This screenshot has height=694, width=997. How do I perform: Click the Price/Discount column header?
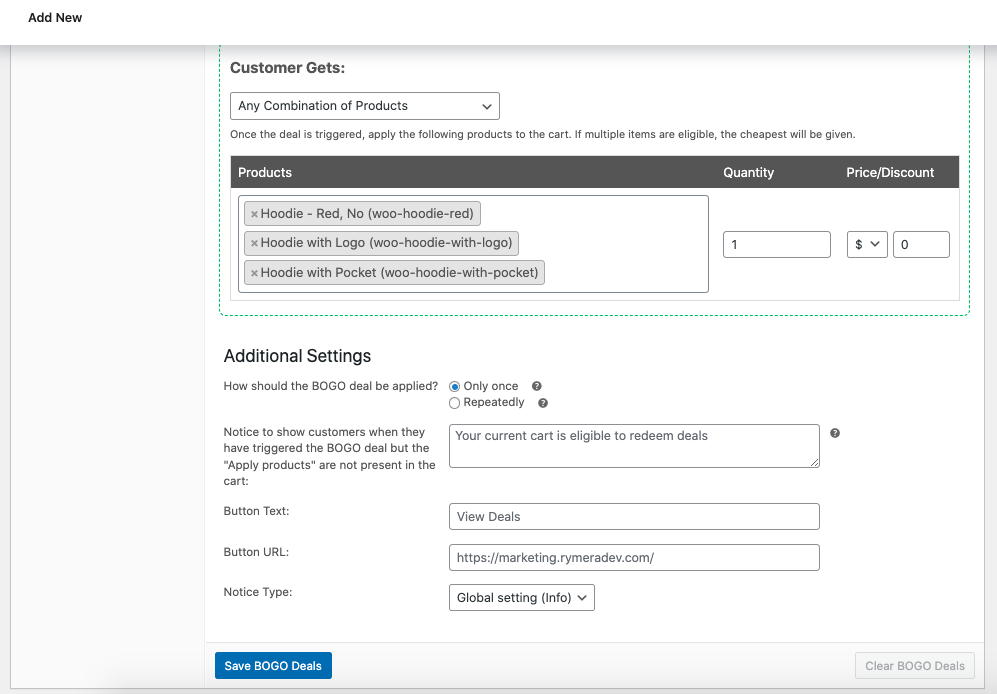click(x=890, y=172)
